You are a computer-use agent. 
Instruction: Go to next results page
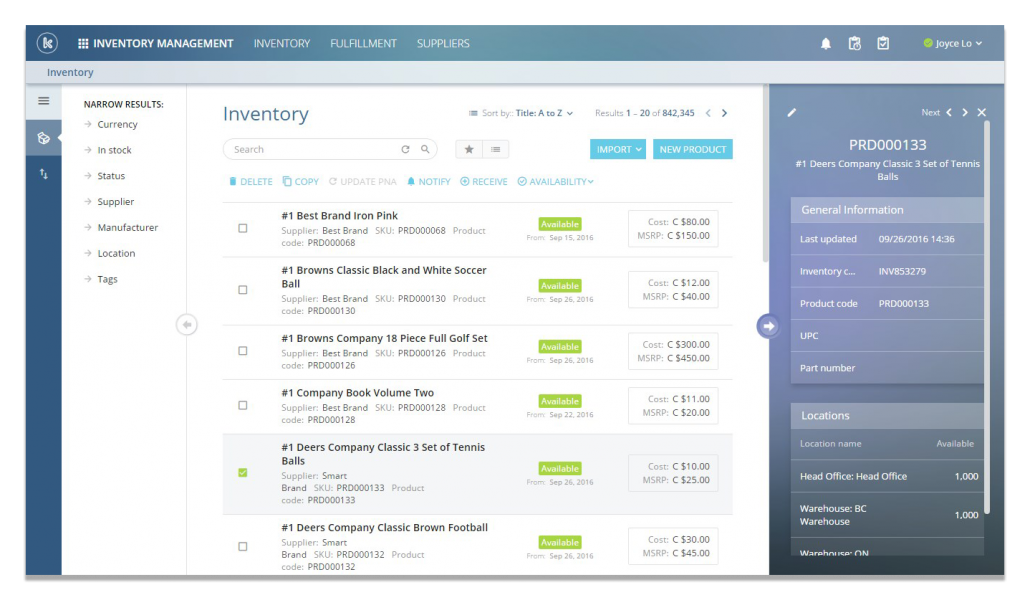coord(725,113)
